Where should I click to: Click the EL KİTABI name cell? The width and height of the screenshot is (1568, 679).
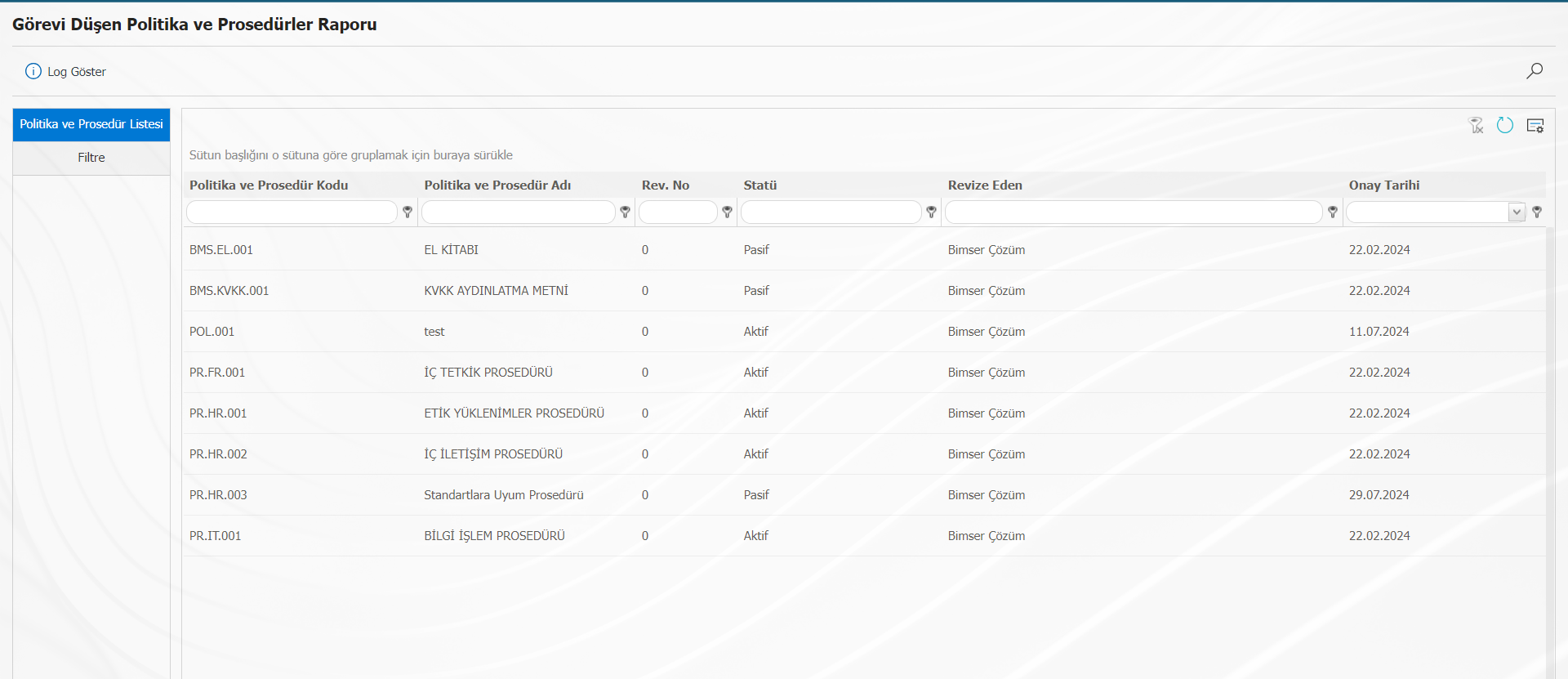(x=451, y=250)
